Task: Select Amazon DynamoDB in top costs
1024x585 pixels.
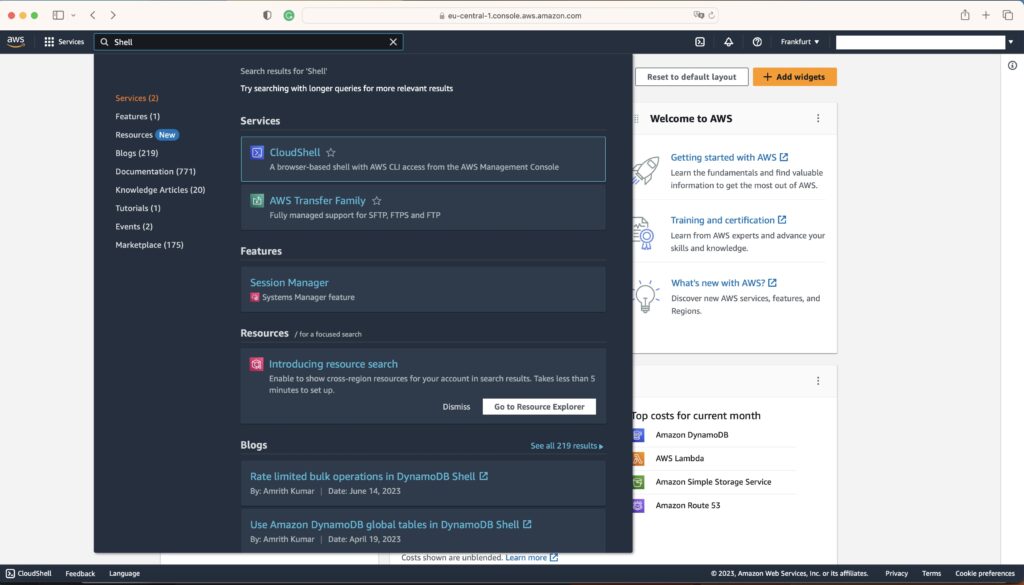Action: 692,435
